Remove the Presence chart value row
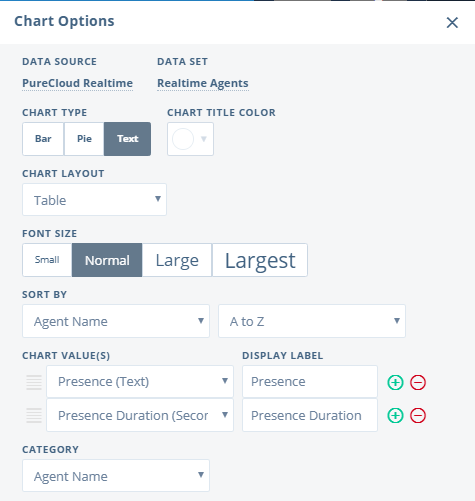The height and width of the screenshot is (501, 475). pos(418,382)
